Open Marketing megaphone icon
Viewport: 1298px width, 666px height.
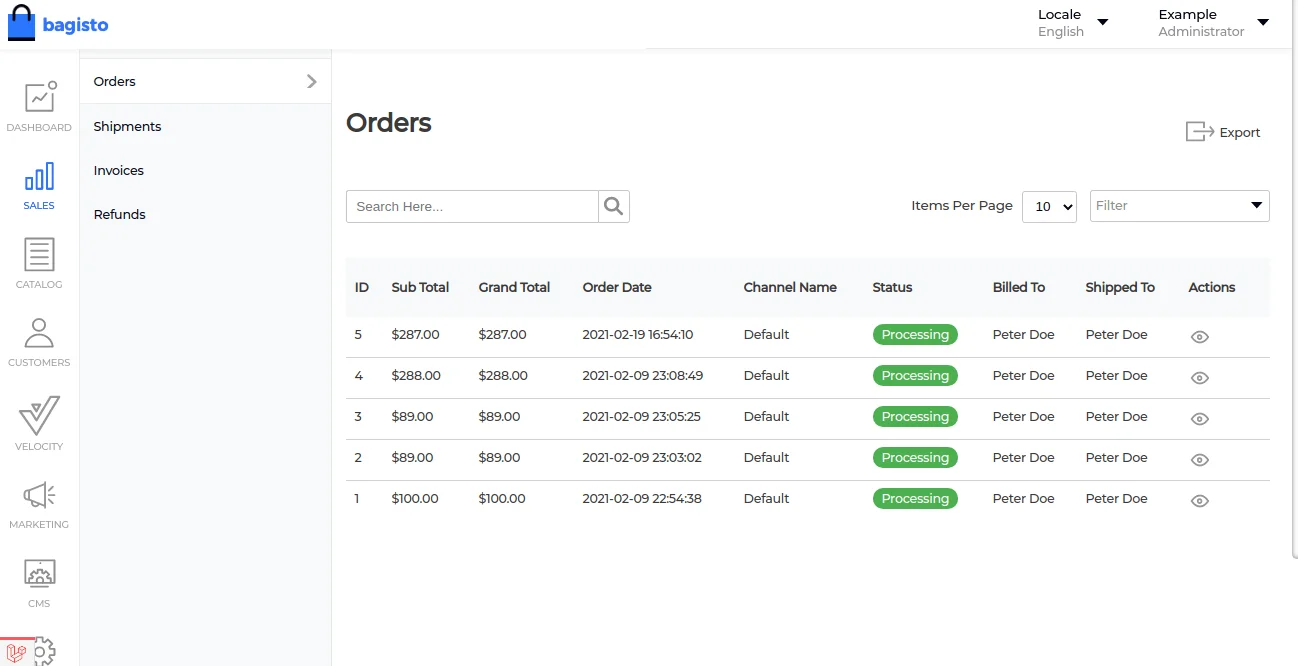[39, 496]
